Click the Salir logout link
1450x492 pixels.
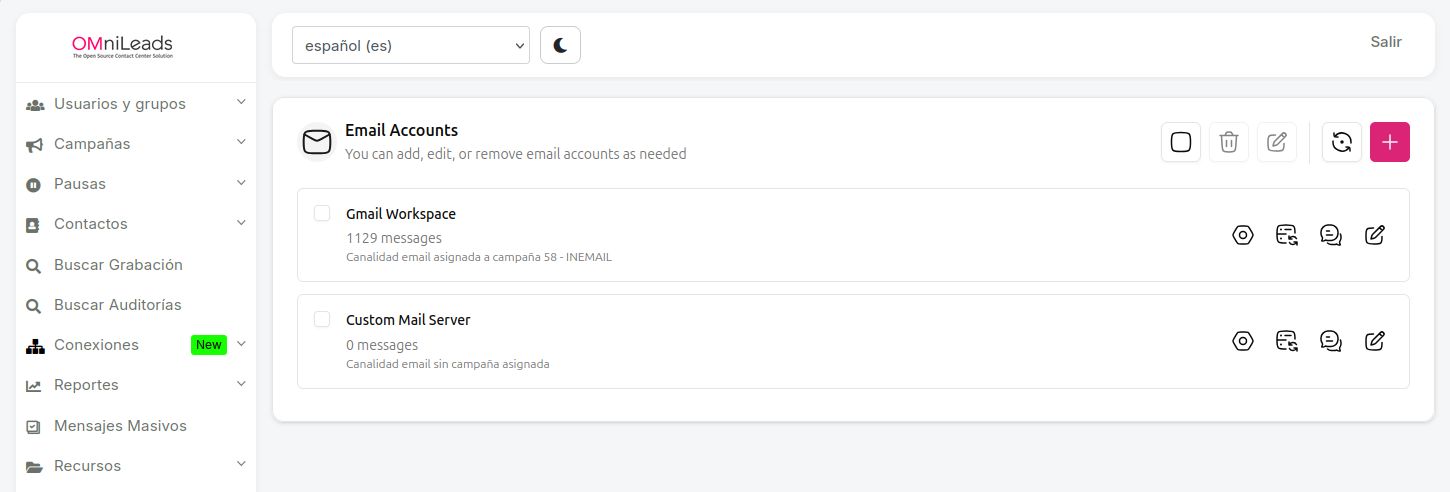[x=1386, y=42]
